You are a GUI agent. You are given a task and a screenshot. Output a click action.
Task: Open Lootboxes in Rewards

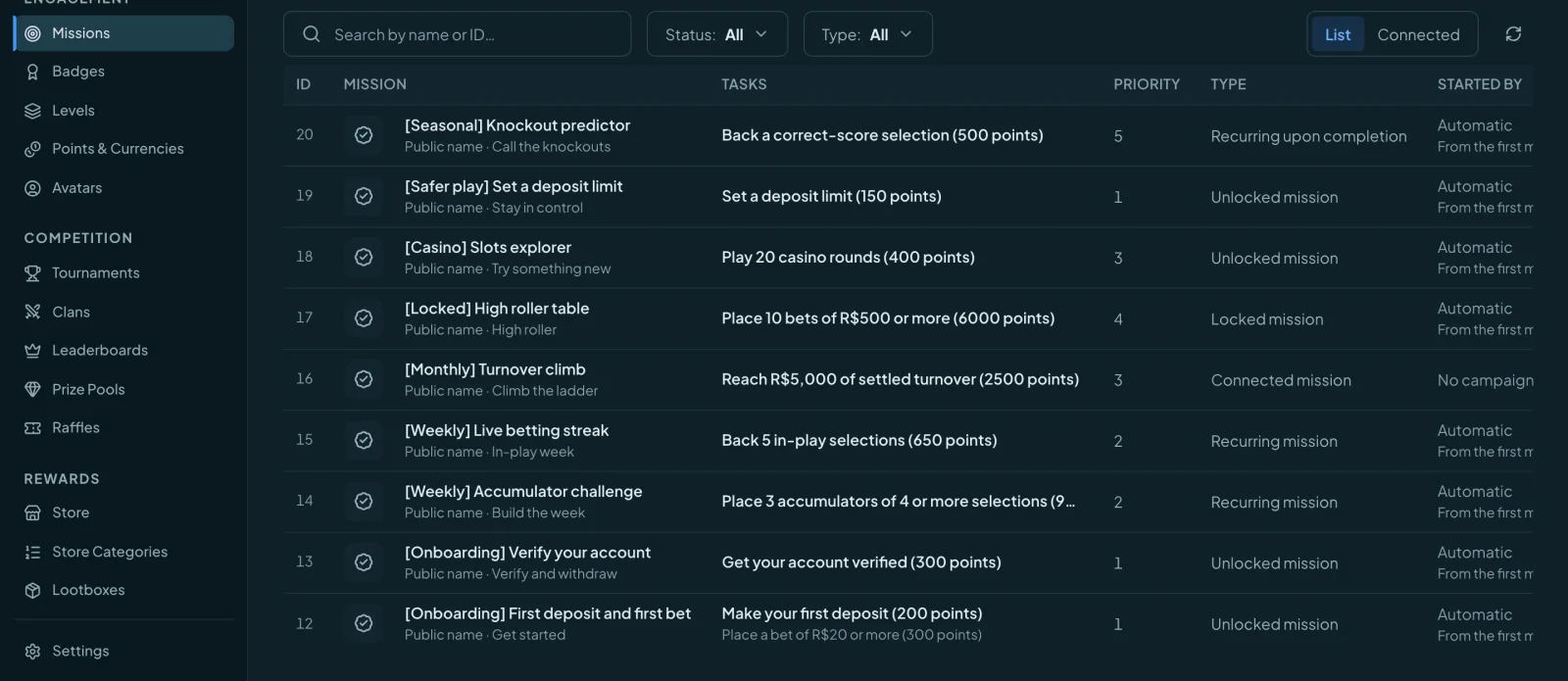pyautogui.click(x=88, y=590)
